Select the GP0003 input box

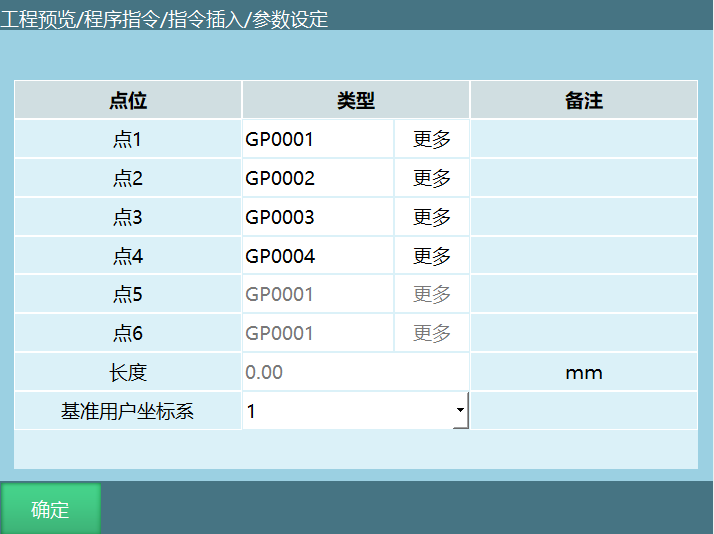(x=318, y=218)
